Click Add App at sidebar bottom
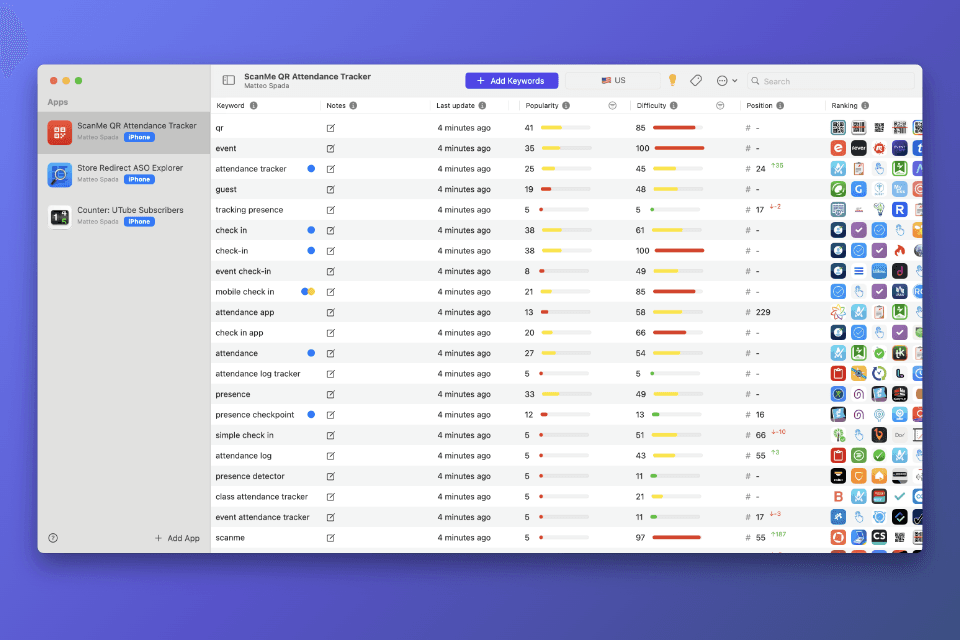This screenshot has width=960, height=640. pyautogui.click(x=177, y=538)
